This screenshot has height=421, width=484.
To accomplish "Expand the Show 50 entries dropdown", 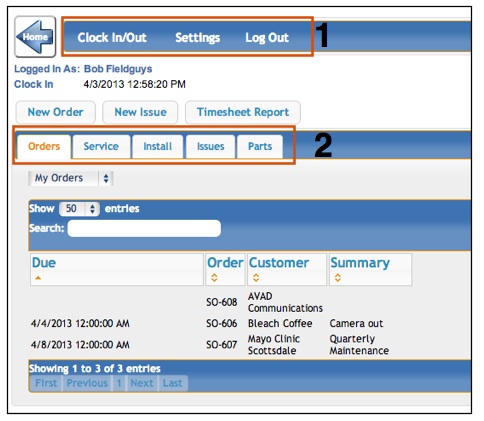I will tap(79, 209).
